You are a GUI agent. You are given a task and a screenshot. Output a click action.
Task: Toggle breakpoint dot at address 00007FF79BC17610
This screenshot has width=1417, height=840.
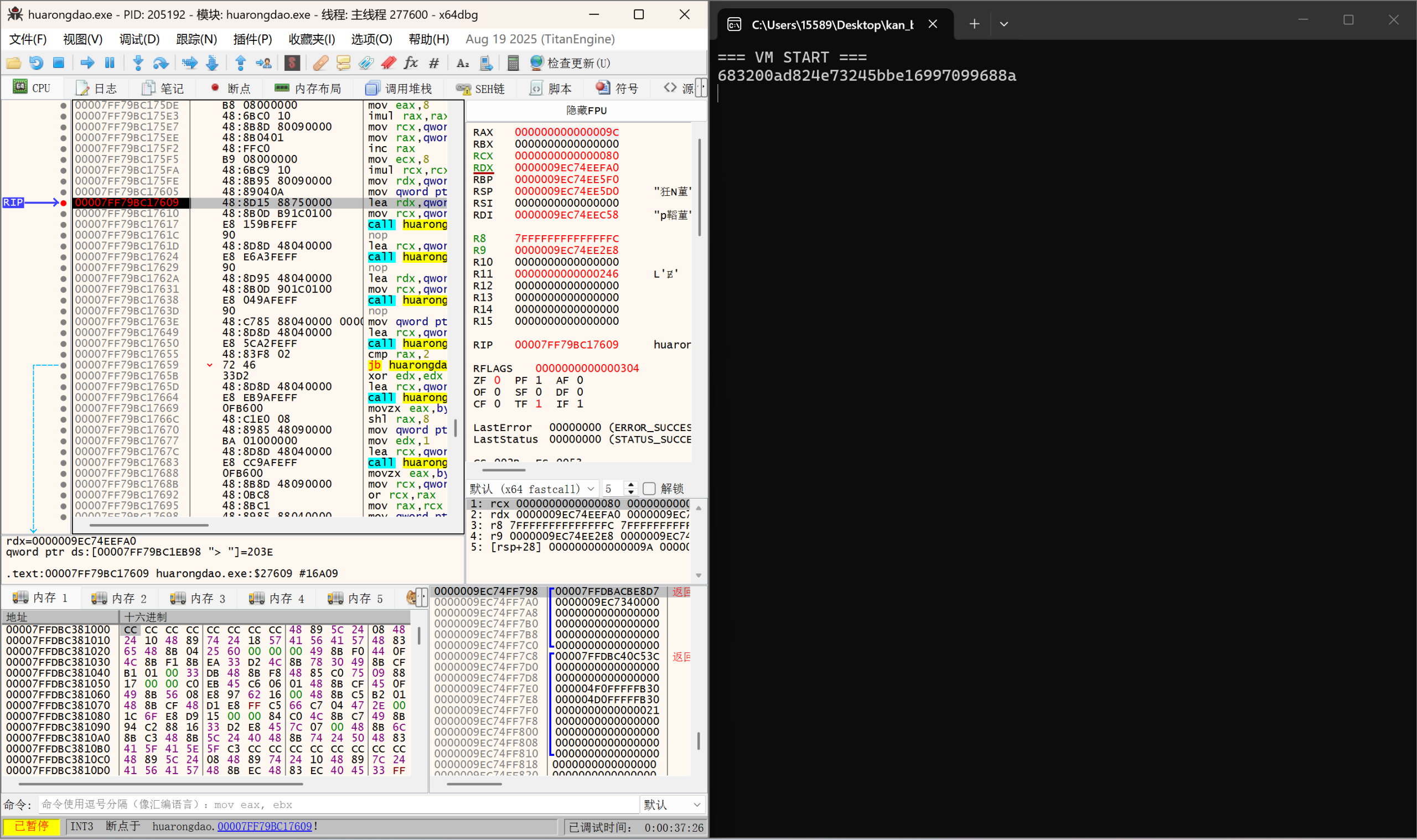(64, 214)
